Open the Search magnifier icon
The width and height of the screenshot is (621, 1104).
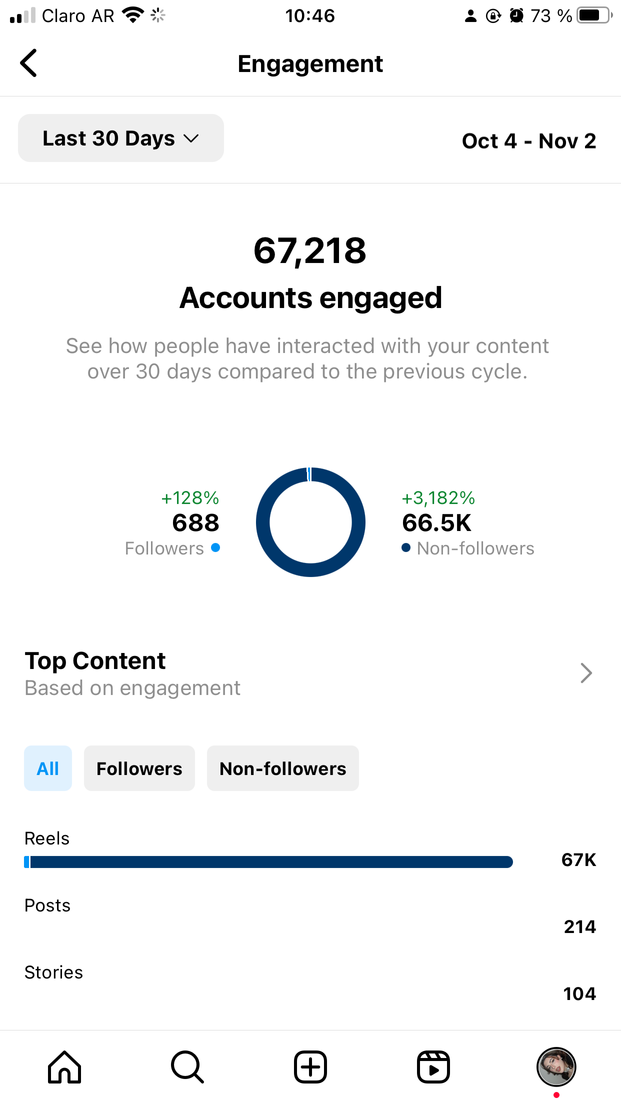(x=187, y=1067)
